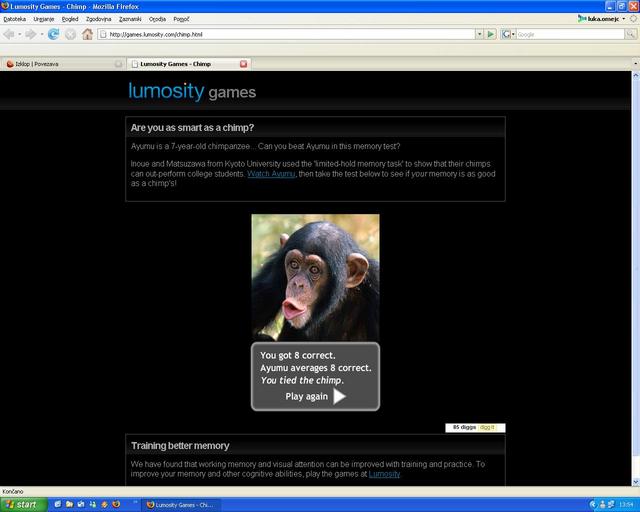Click the digg it button
Viewport: 640px width, 512px height.
(x=487, y=427)
